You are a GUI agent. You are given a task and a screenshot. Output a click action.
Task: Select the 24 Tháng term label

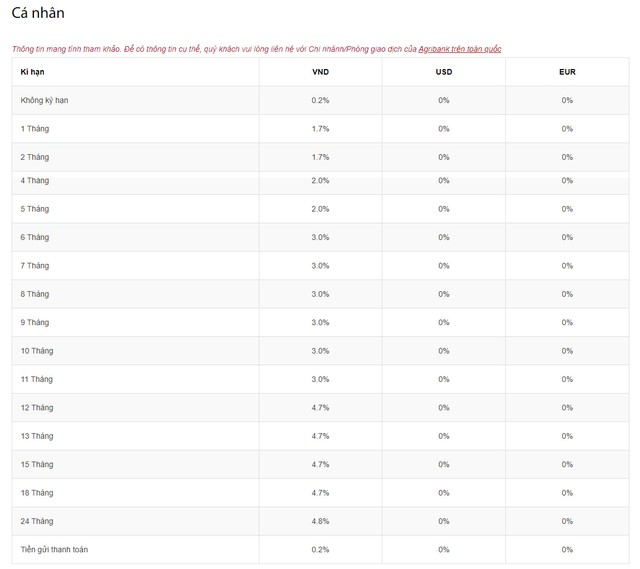(x=37, y=521)
